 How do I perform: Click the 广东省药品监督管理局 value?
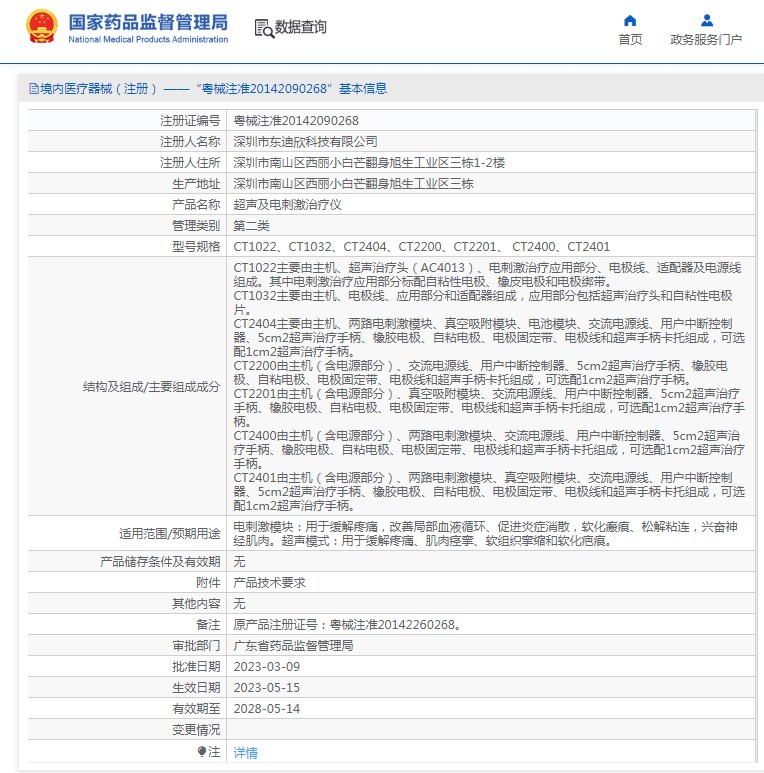click(x=293, y=646)
